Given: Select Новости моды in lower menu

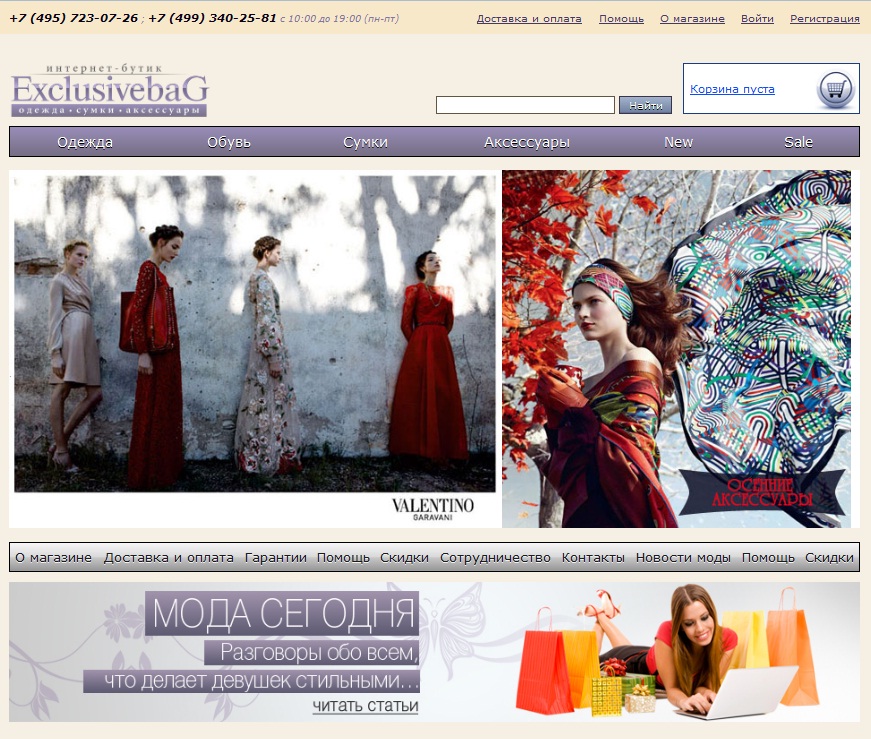Looking at the screenshot, I should 683,557.
